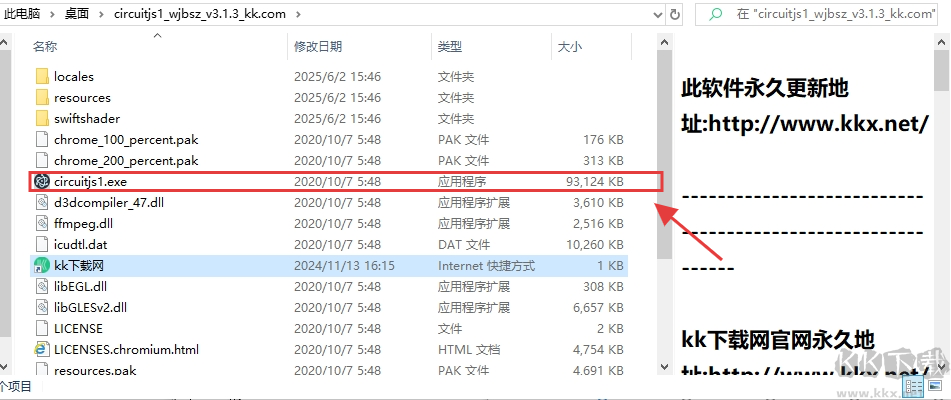Select the resources folder name

click(82, 98)
